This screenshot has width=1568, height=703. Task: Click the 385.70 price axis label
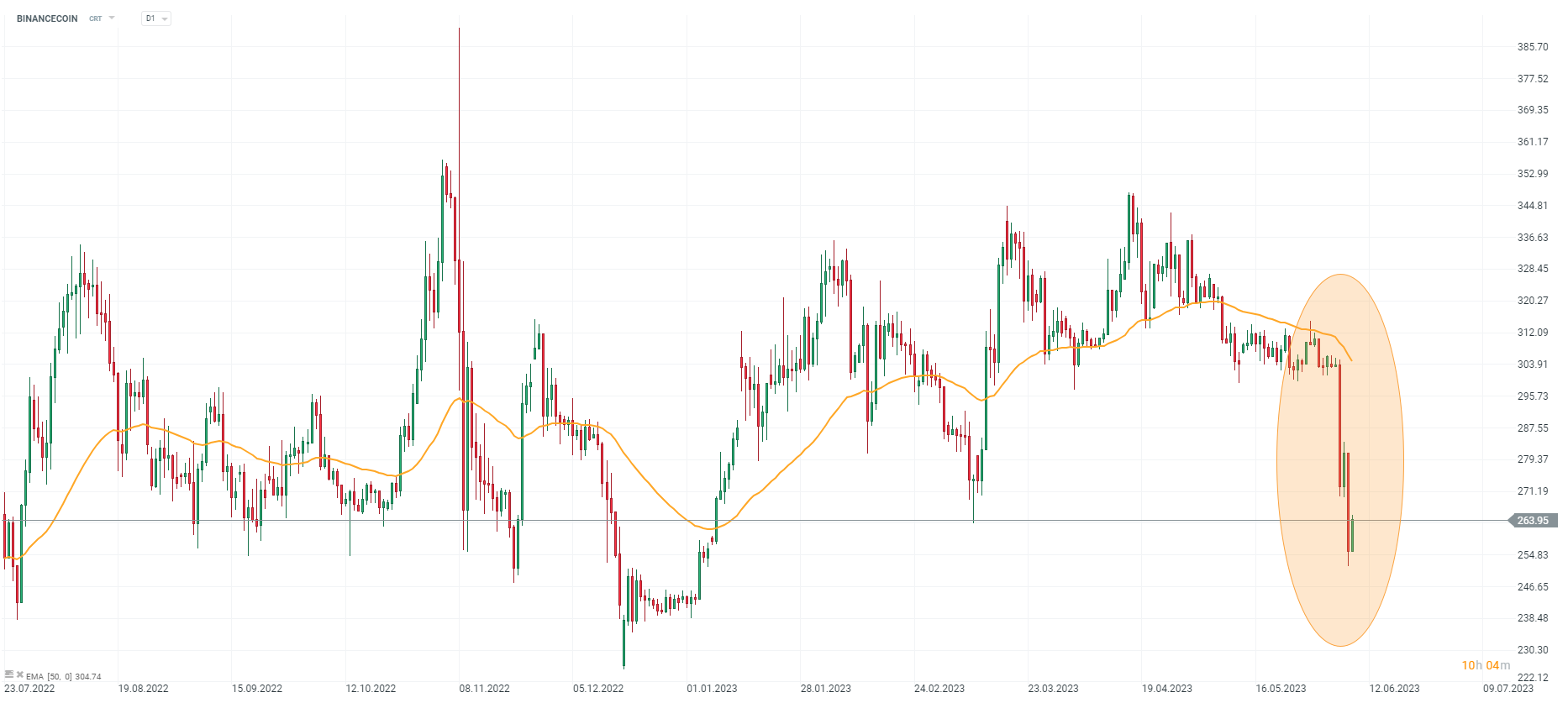1532,47
